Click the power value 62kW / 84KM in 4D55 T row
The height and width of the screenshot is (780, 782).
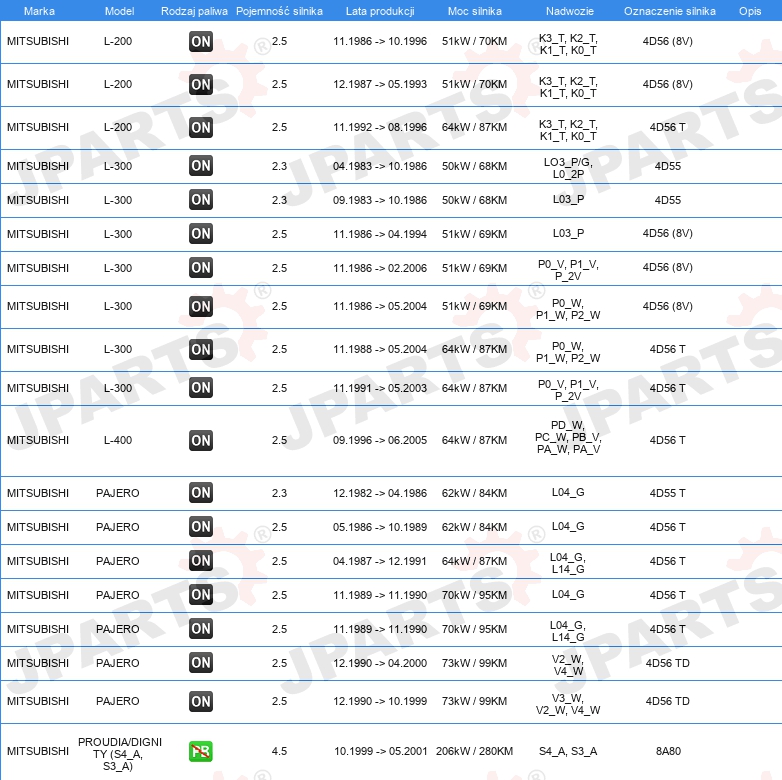[474, 493]
